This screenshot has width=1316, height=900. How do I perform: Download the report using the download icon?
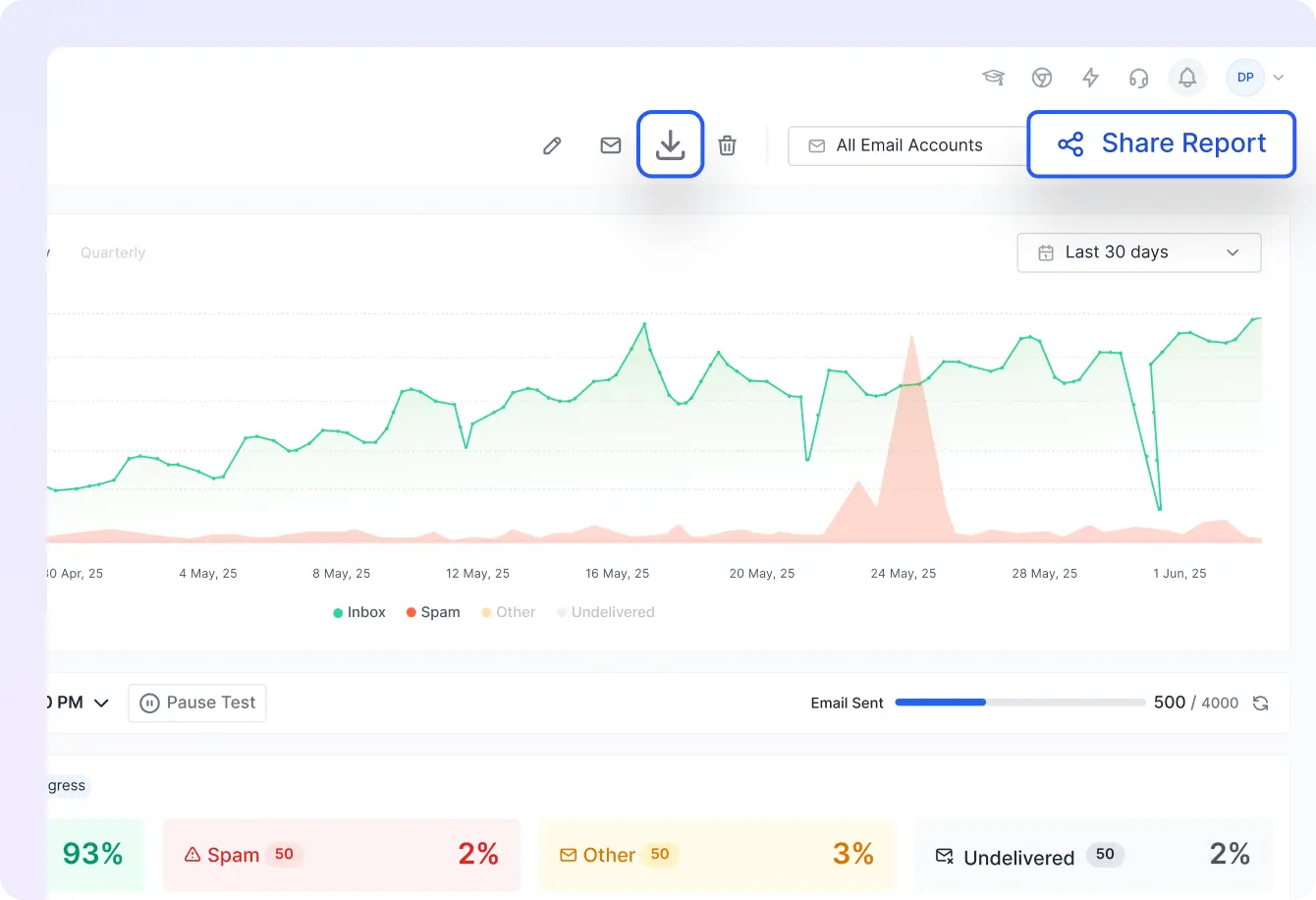(x=671, y=144)
